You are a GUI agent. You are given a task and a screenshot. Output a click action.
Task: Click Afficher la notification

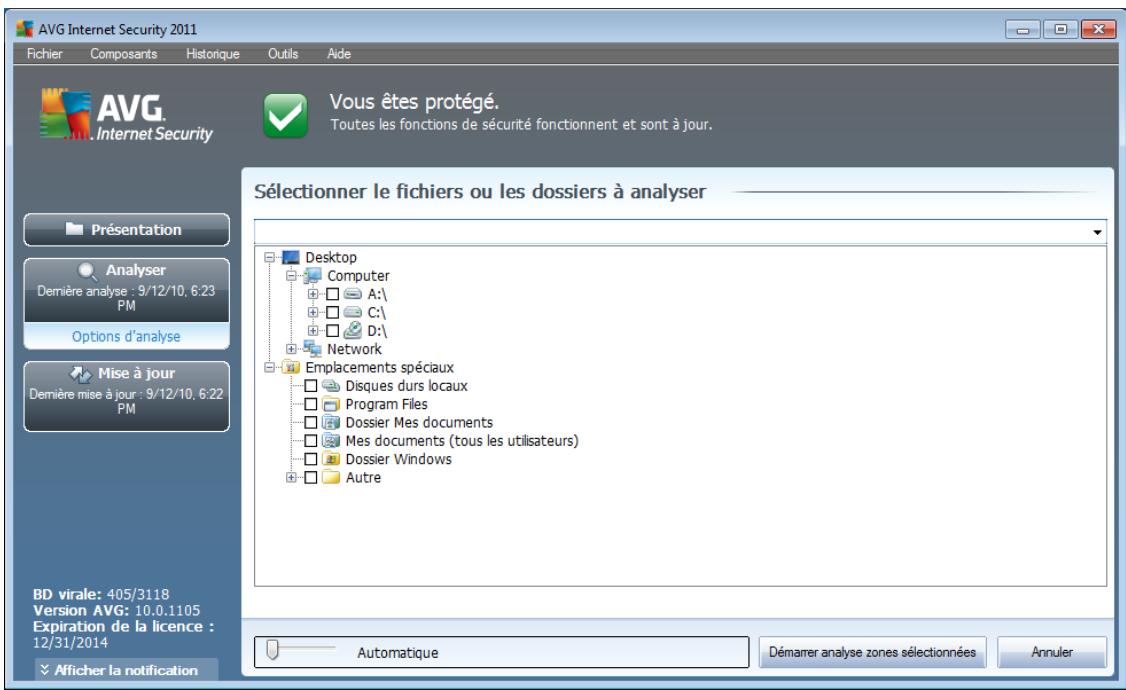(x=126, y=670)
